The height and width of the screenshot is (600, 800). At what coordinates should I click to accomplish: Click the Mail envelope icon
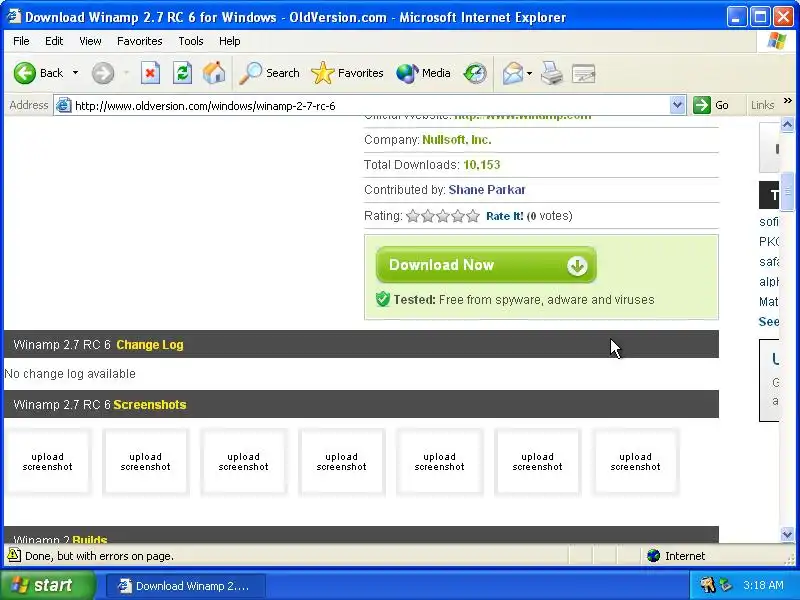tap(513, 73)
